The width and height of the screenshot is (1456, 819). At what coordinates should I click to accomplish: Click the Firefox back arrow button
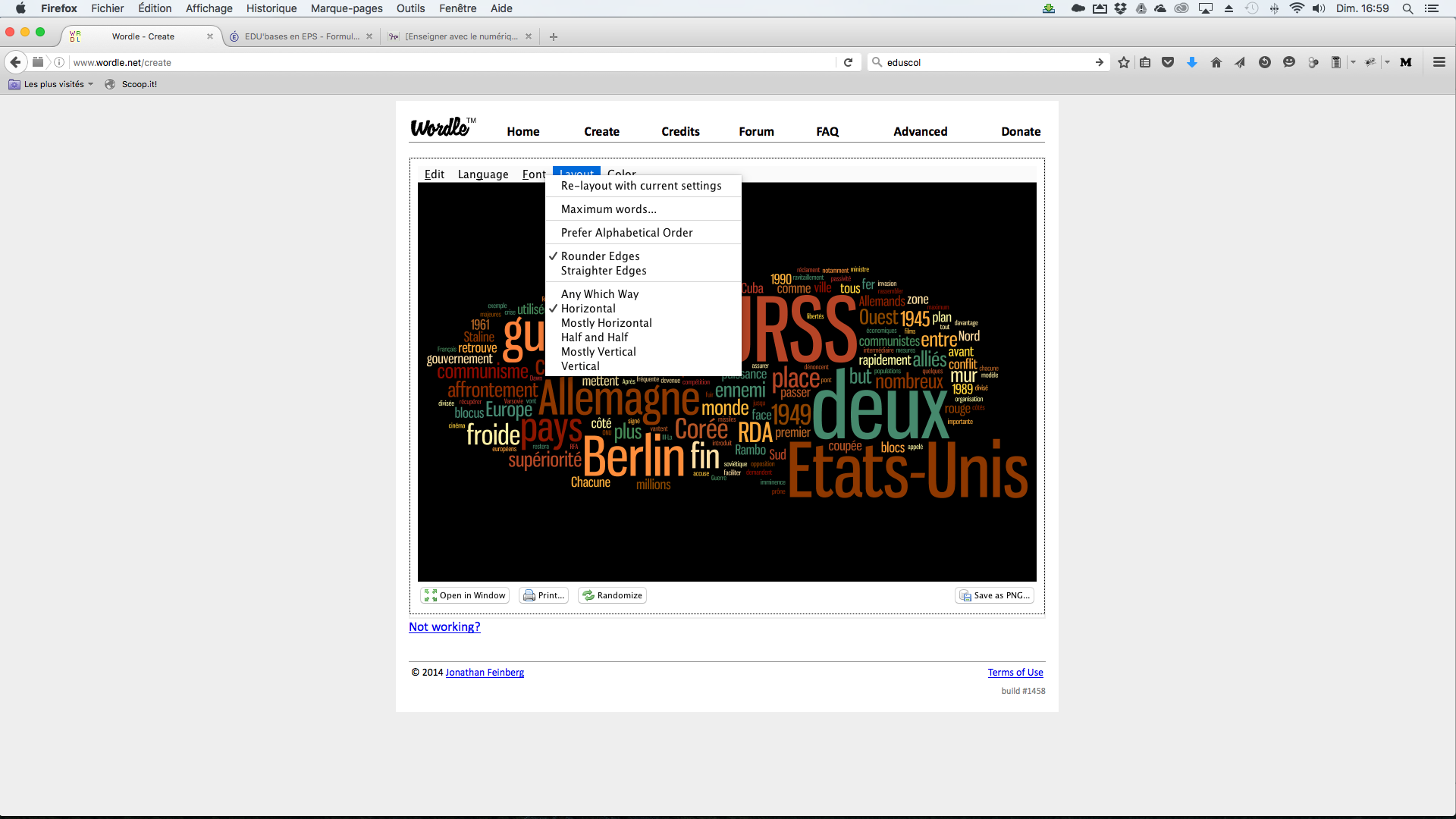pyautogui.click(x=16, y=62)
